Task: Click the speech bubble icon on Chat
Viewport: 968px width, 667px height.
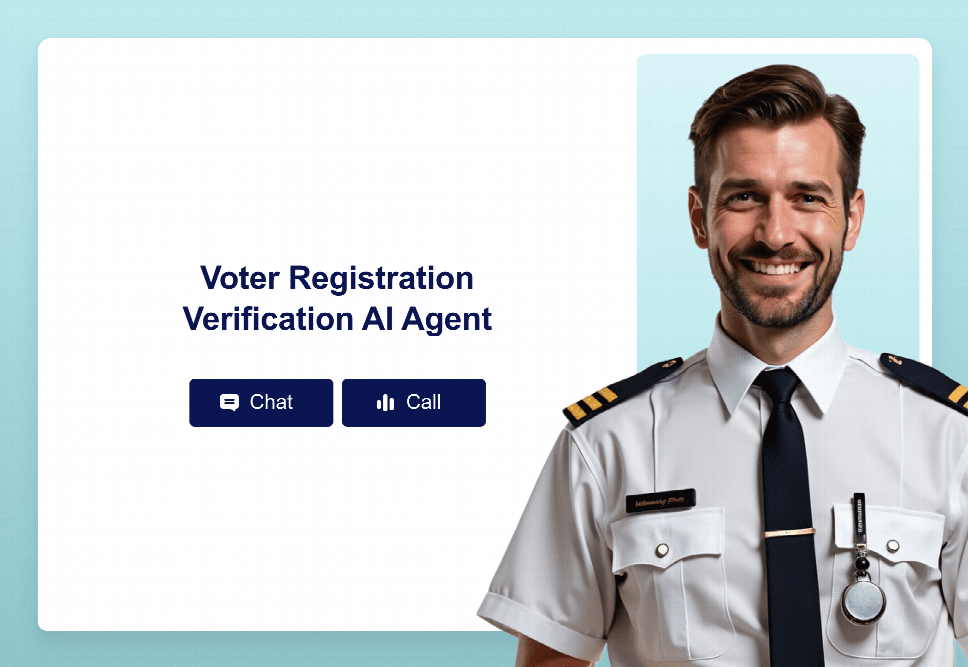Action: pyautogui.click(x=229, y=403)
